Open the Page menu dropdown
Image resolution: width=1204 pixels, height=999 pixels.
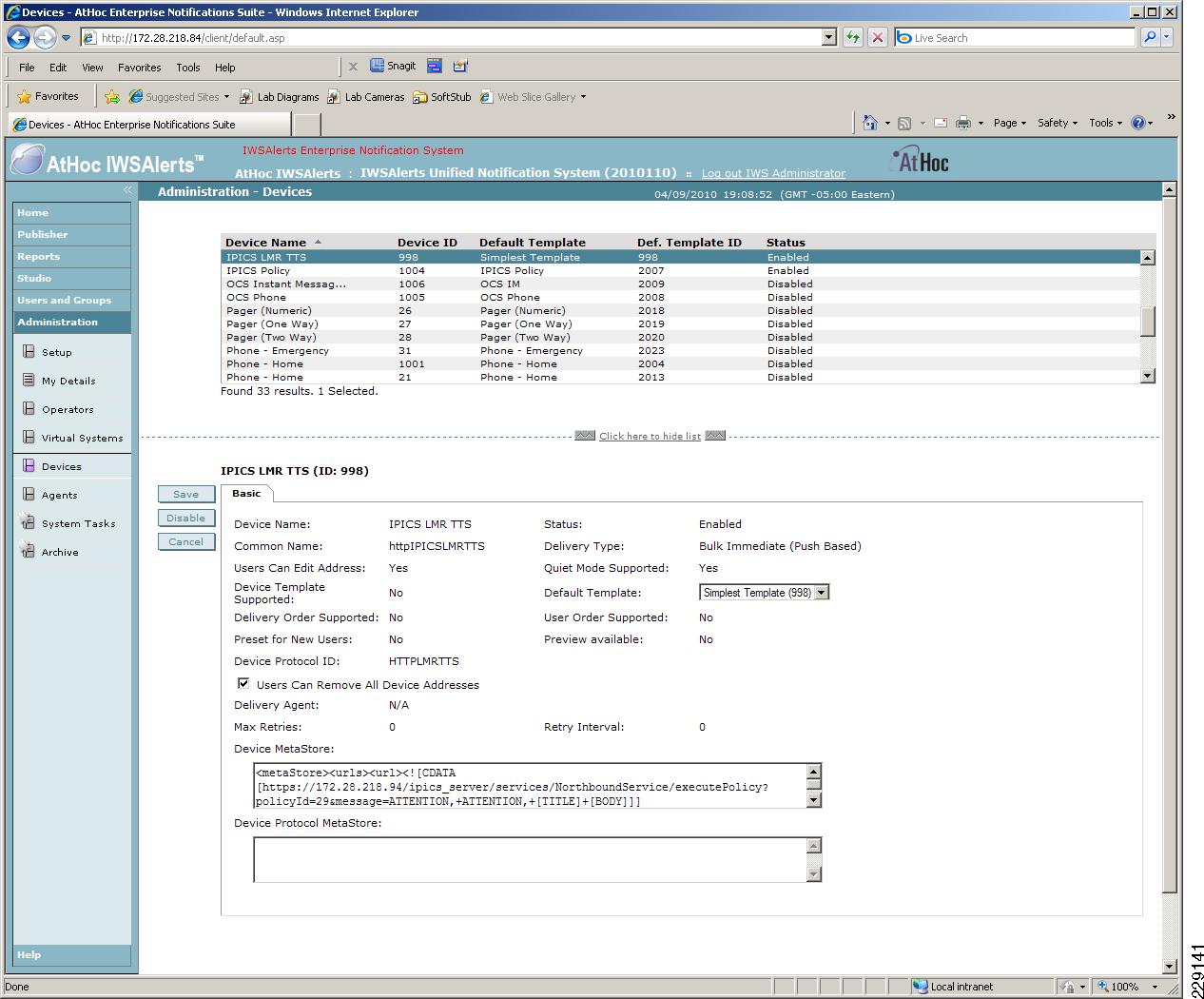point(1010,123)
